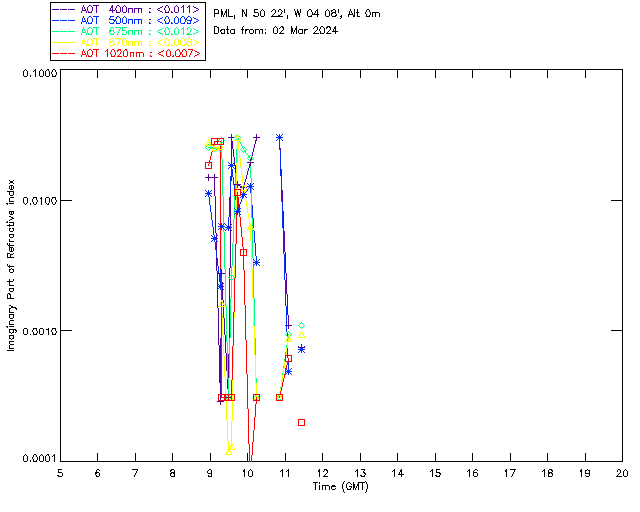Viewport: 640px width, 512px height.
Task: Click the AOT 400nm legend entry
Action: point(127,9)
